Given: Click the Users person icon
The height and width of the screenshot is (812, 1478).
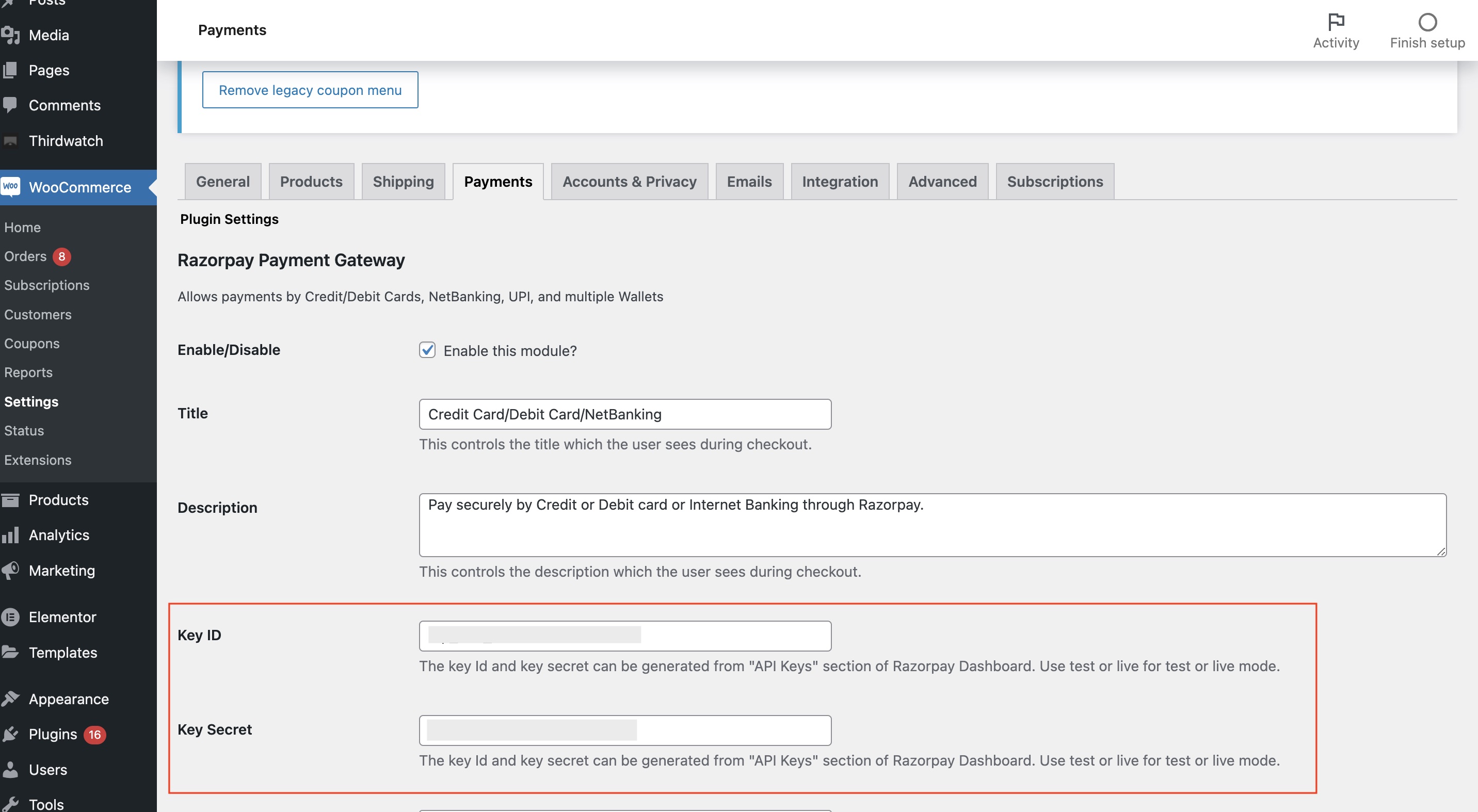Looking at the screenshot, I should coord(10,770).
